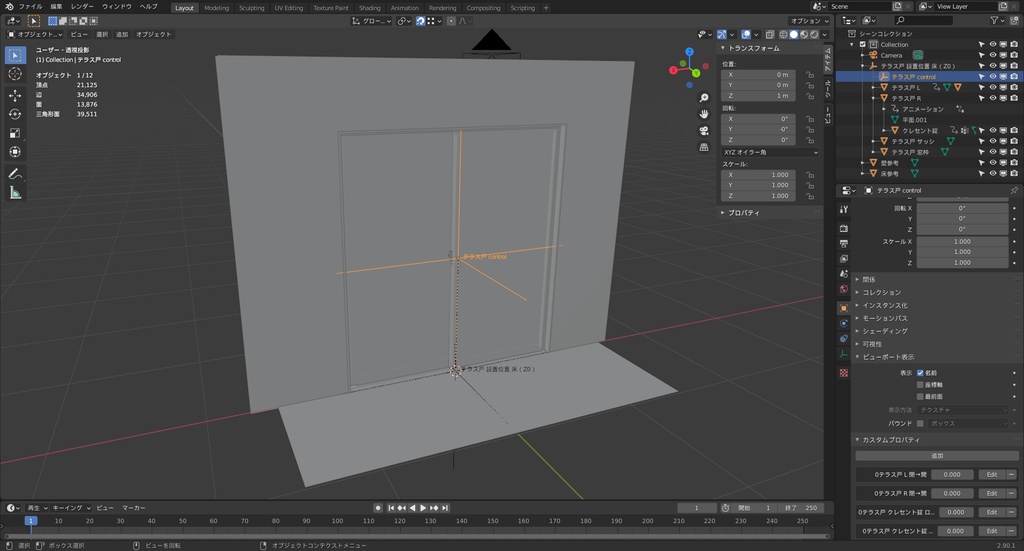
Task: Click the Play animation button
Action: 424,508
